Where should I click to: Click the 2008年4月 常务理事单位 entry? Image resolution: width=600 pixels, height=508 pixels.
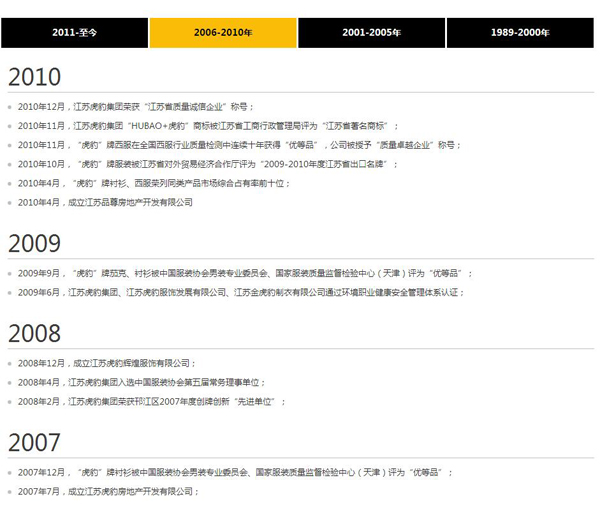[x=140, y=382]
